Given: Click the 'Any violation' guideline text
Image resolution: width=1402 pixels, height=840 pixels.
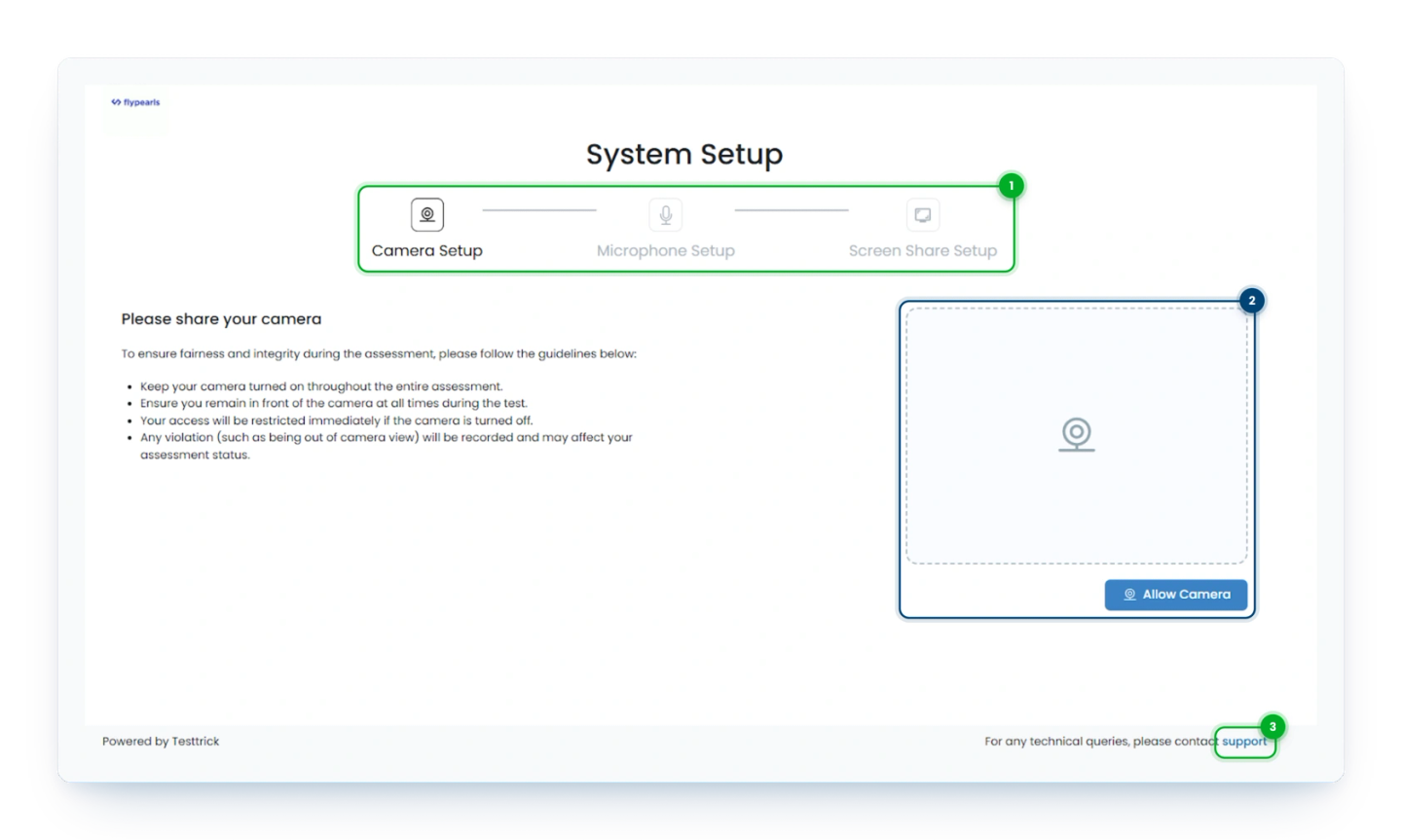Looking at the screenshot, I should click(386, 446).
